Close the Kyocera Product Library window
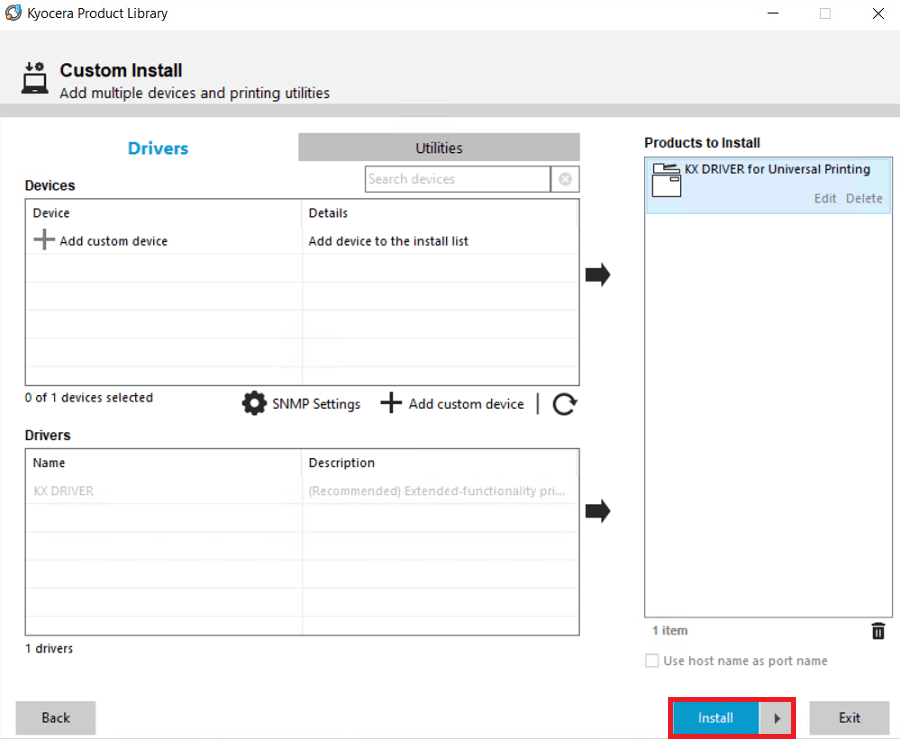900x739 pixels. pyautogui.click(x=878, y=13)
